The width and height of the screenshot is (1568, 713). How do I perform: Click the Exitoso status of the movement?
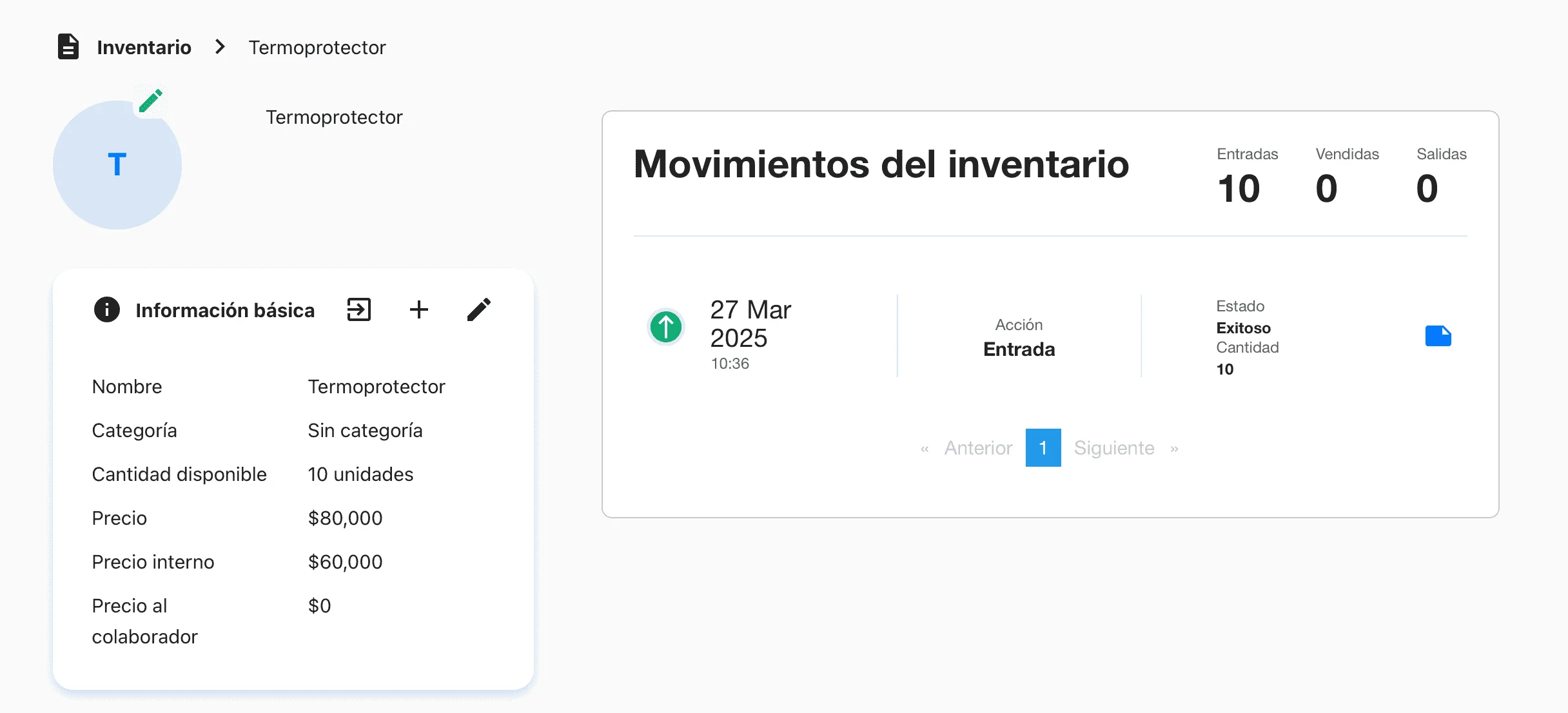[1244, 327]
